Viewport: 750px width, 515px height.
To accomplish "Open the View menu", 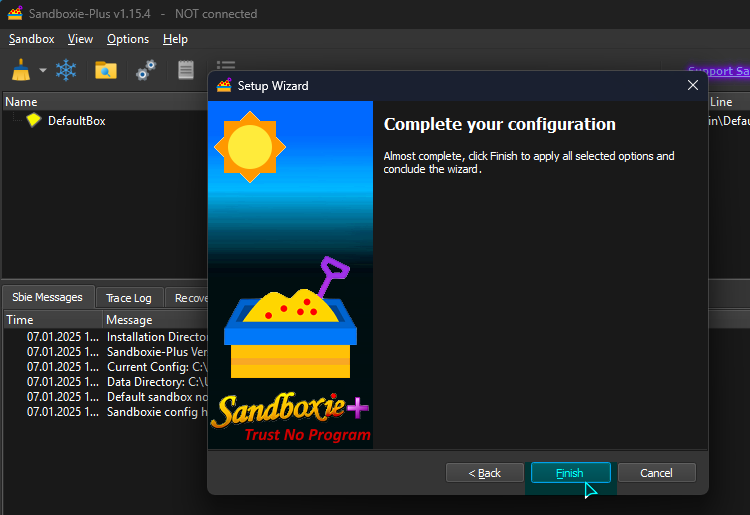I will click(x=80, y=39).
